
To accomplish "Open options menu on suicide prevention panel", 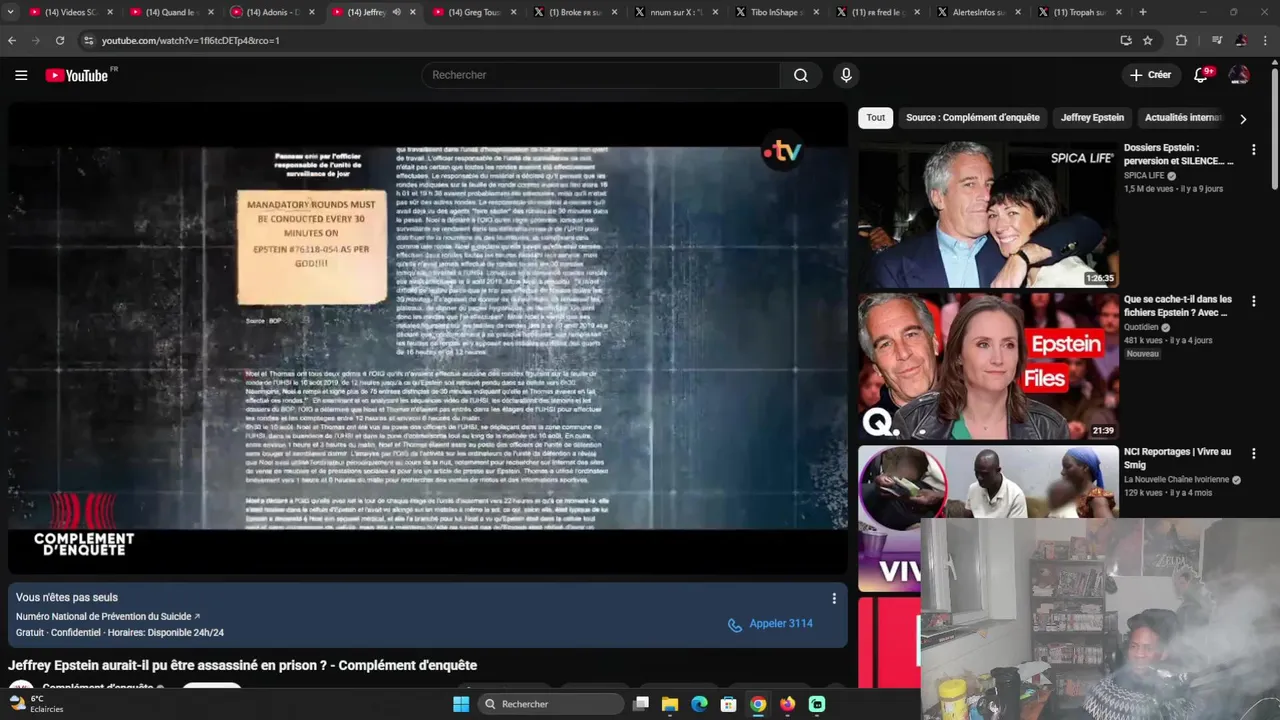I will (x=834, y=599).
